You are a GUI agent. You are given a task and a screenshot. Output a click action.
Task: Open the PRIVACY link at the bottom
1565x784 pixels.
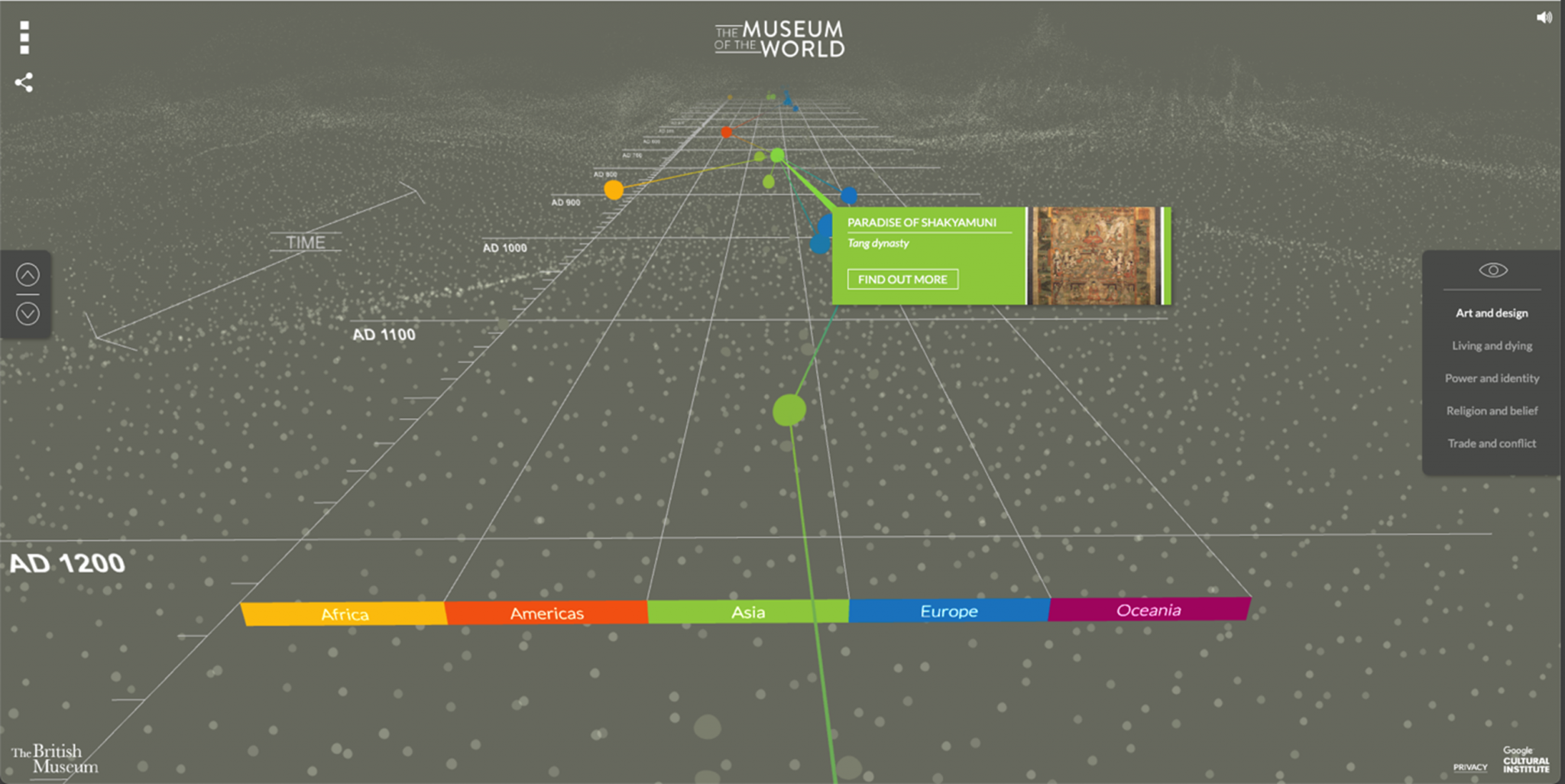coord(1471,767)
